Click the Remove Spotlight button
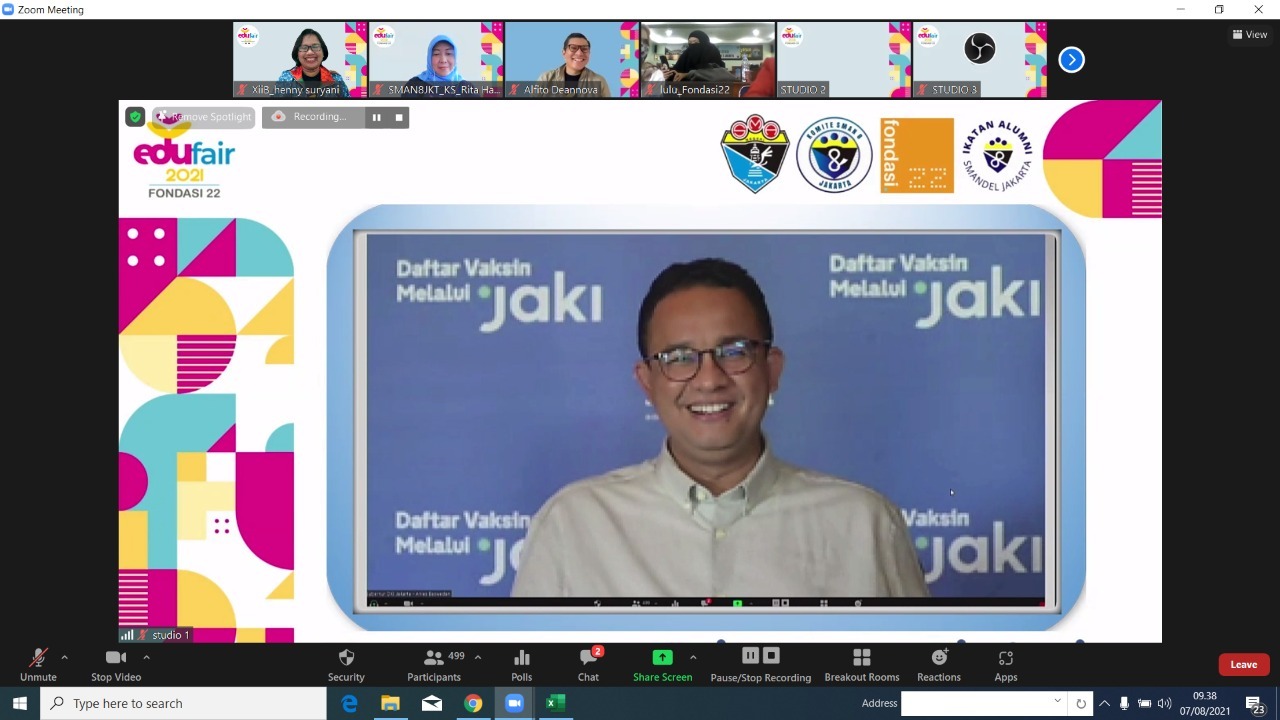 tap(203, 117)
